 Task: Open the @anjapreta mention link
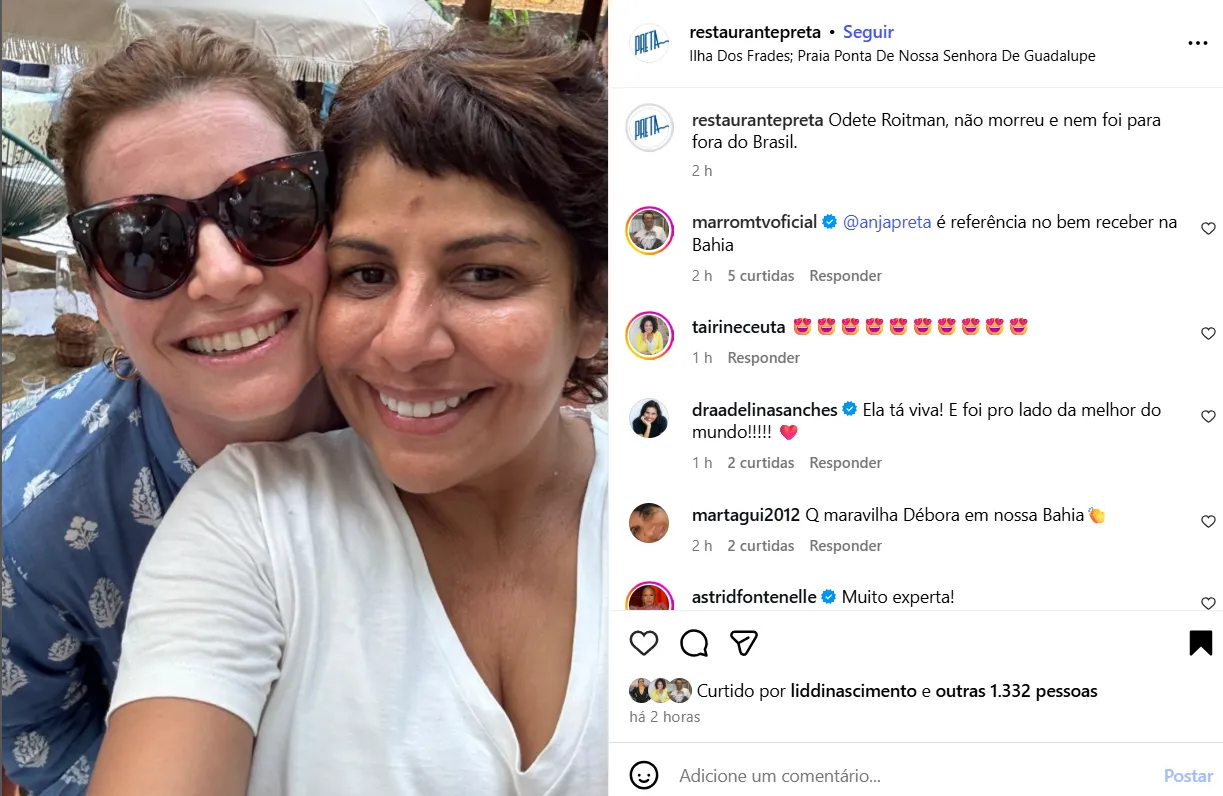click(x=887, y=222)
